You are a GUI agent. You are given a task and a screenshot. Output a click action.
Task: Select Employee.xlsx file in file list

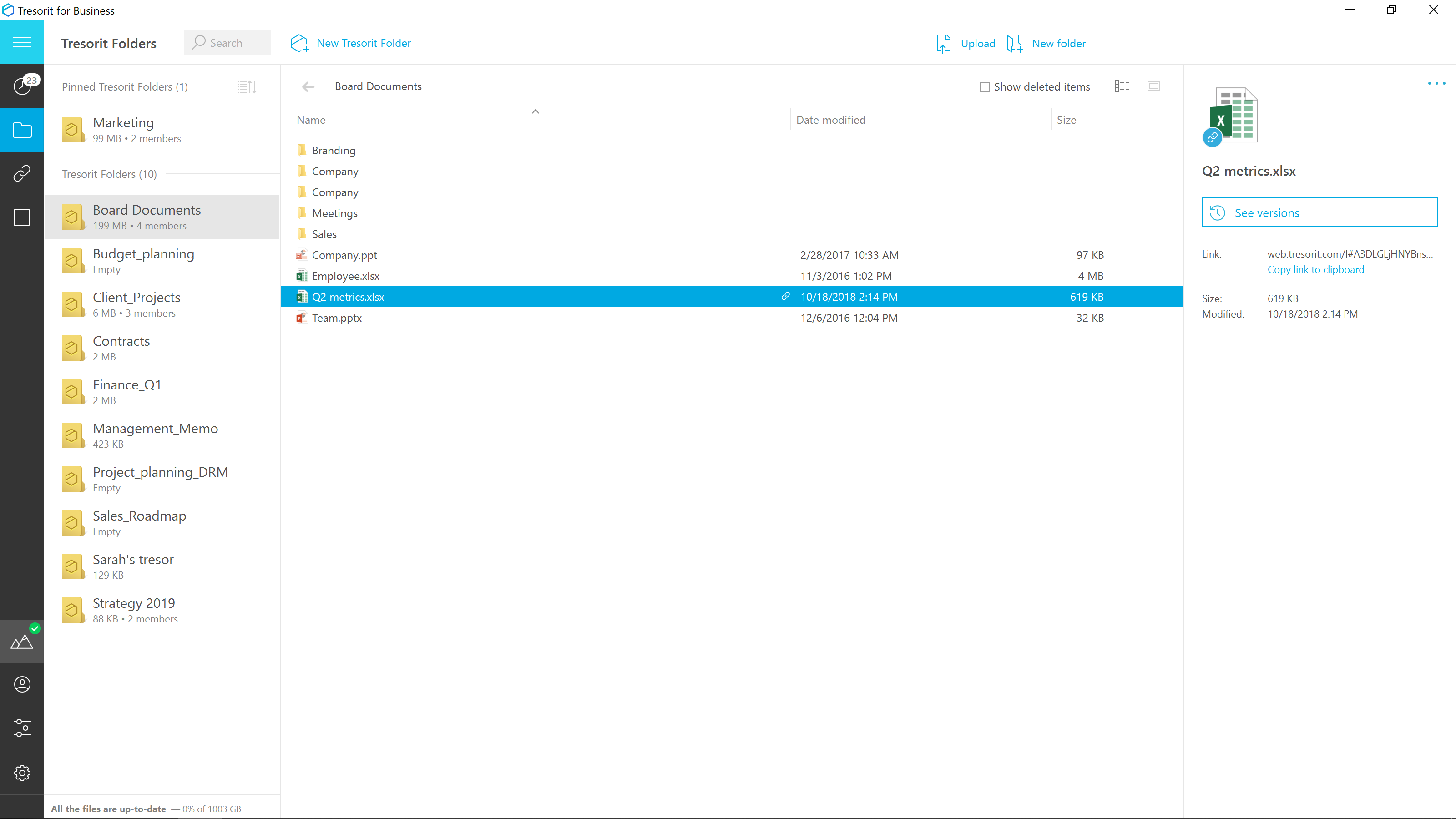click(x=345, y=275)
